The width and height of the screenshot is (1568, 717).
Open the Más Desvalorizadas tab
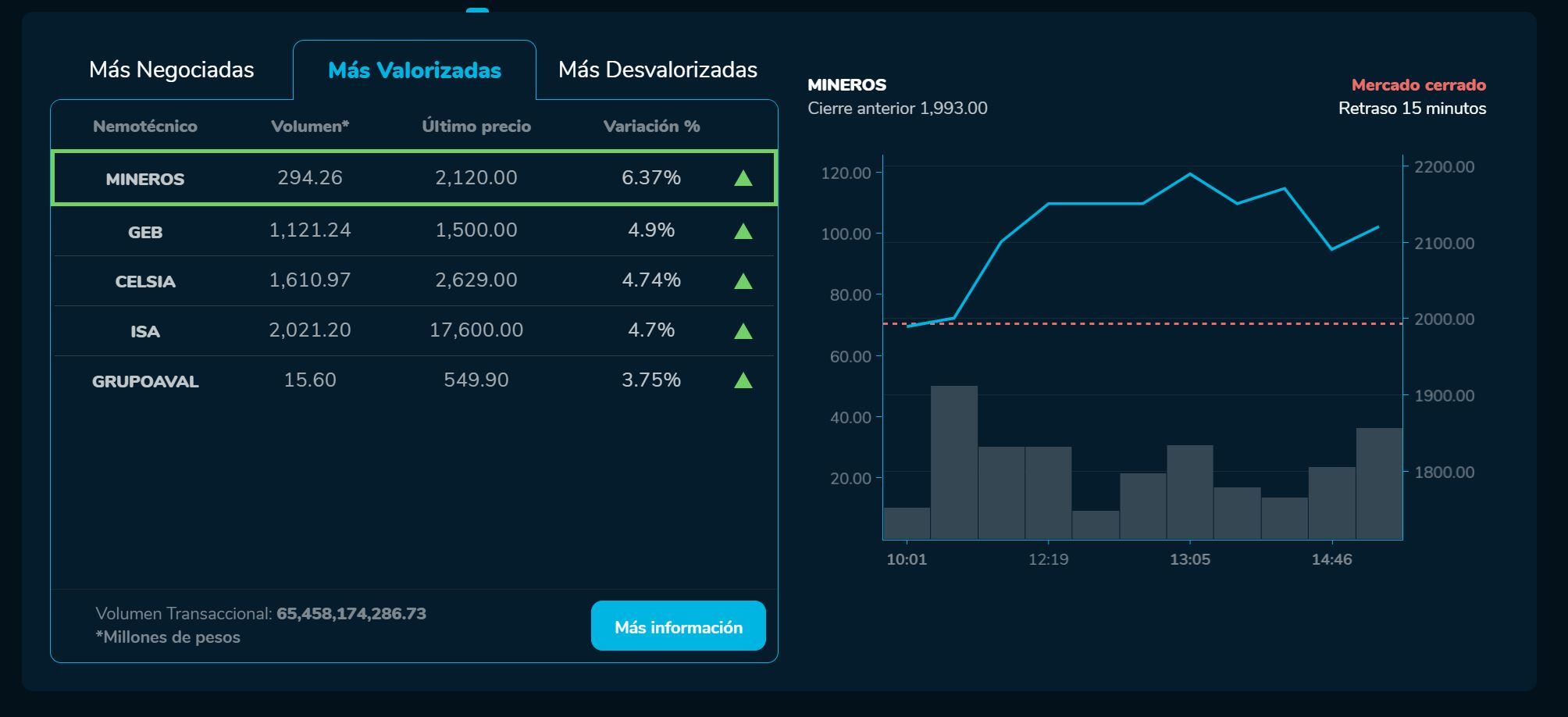click(658, 70)
